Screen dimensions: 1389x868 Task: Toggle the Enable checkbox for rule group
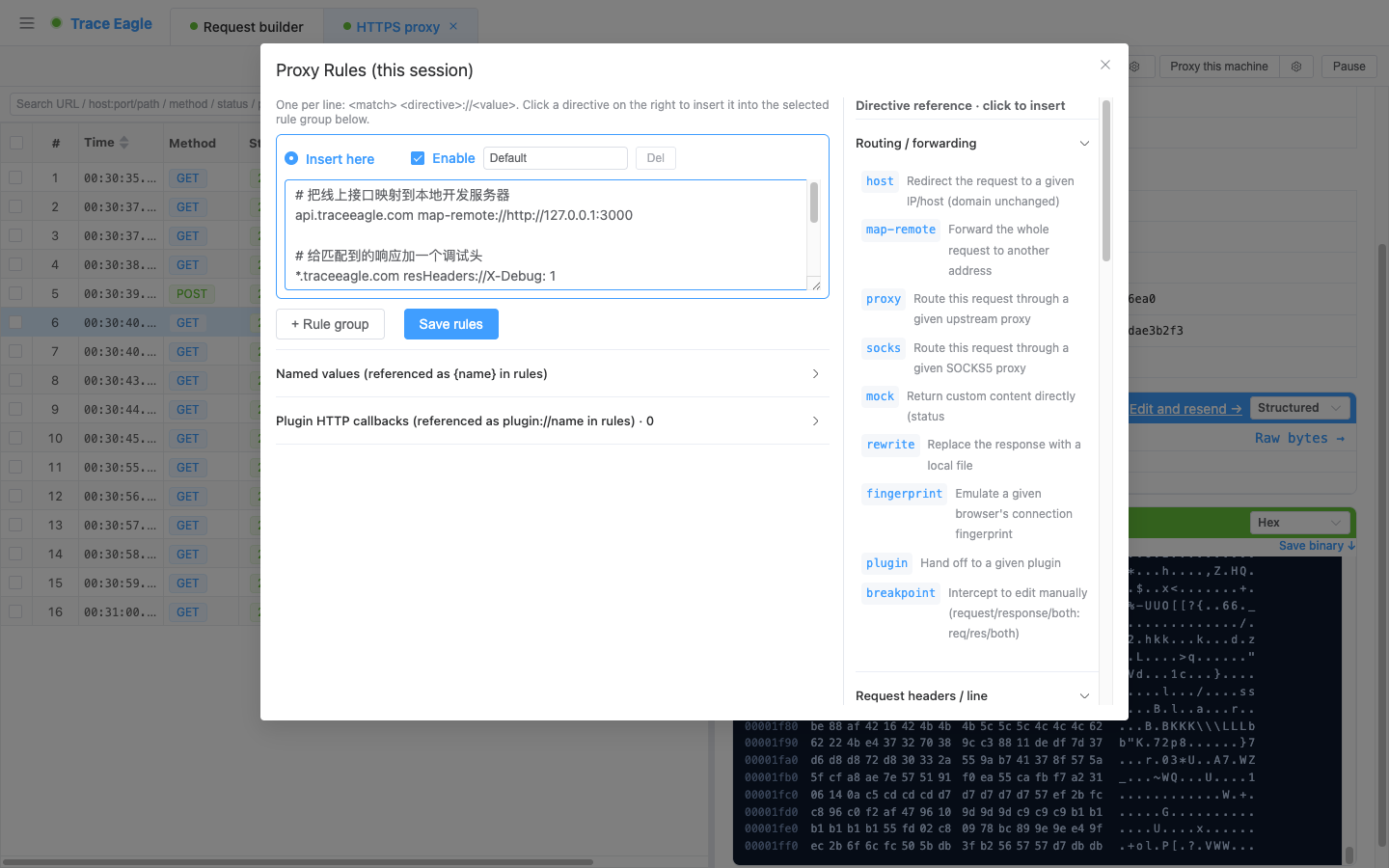(418, 158)
